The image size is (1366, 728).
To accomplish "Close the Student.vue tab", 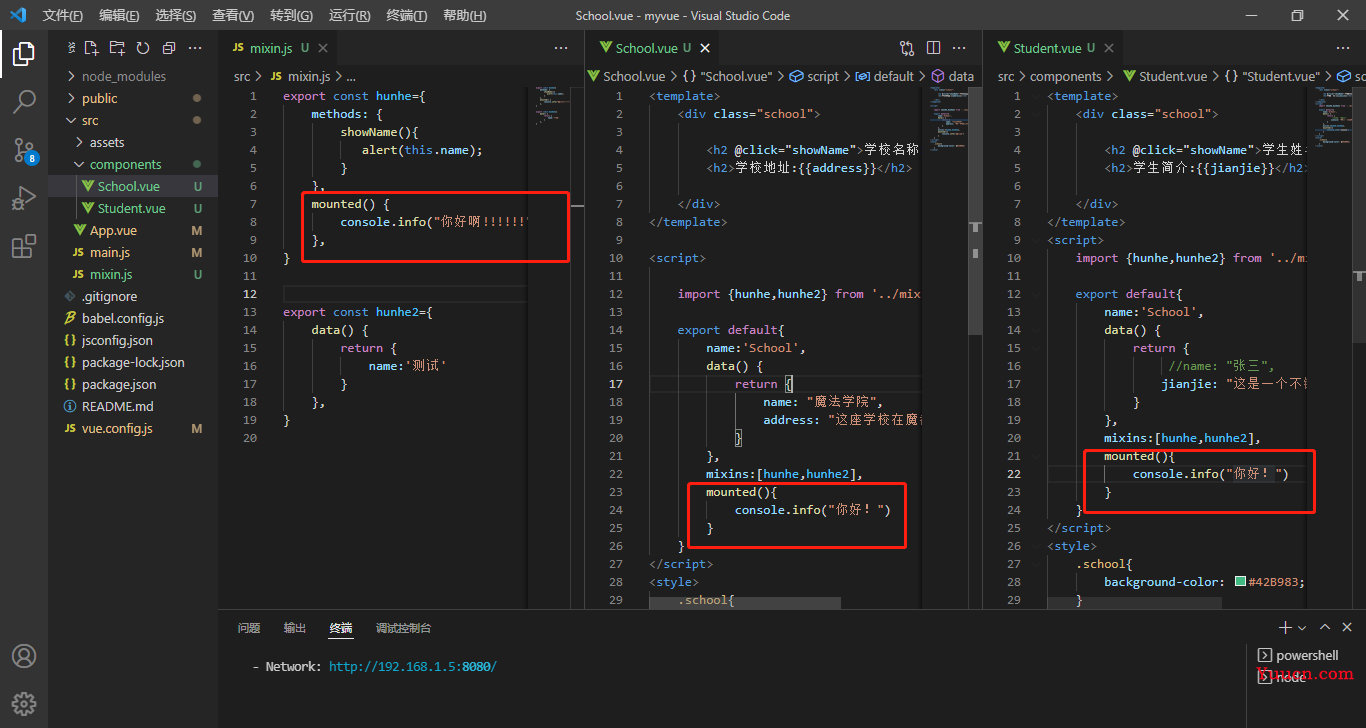I will pos(1109,48).
